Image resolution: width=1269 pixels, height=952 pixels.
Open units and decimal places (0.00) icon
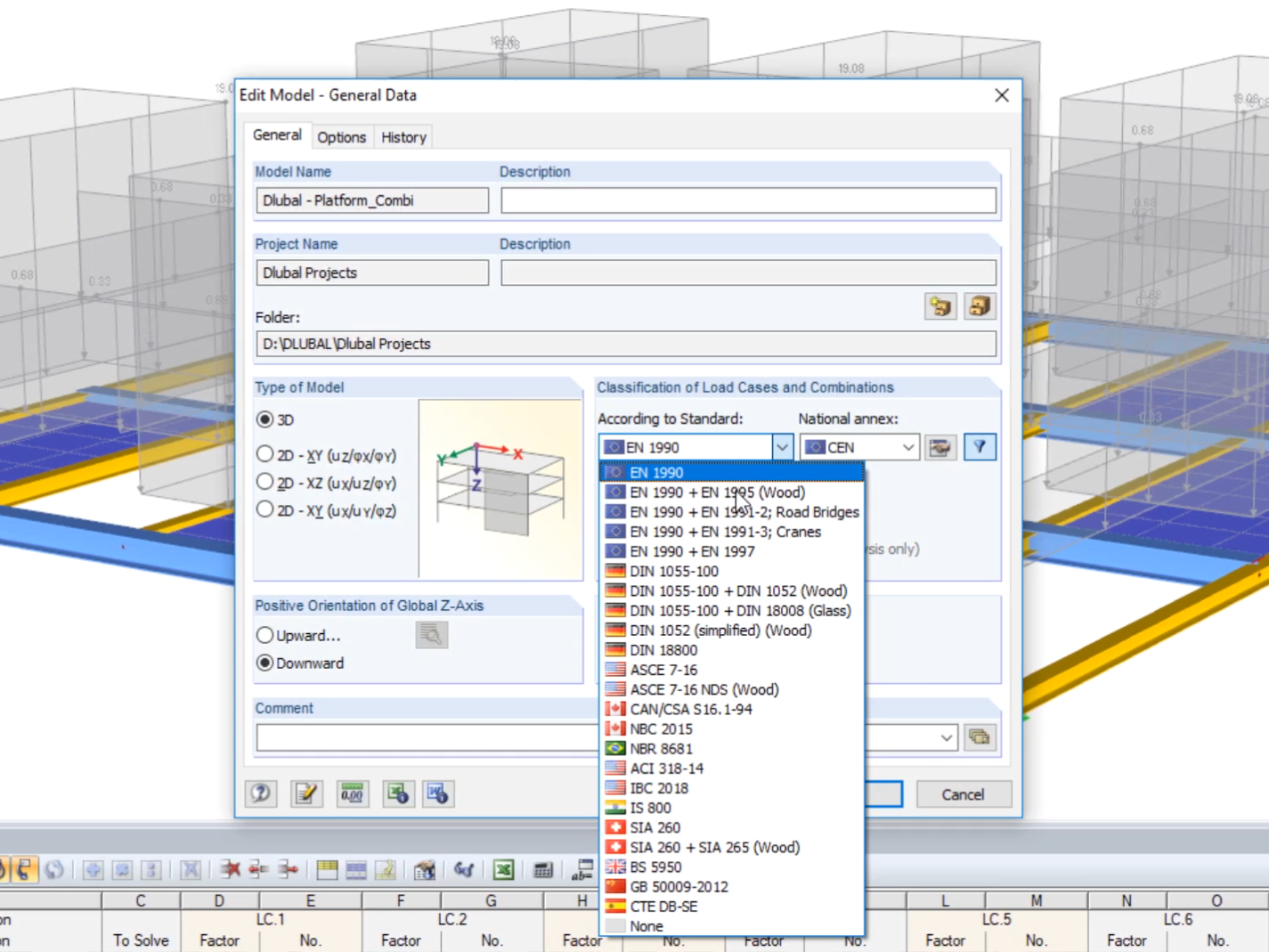pos(353,793)
